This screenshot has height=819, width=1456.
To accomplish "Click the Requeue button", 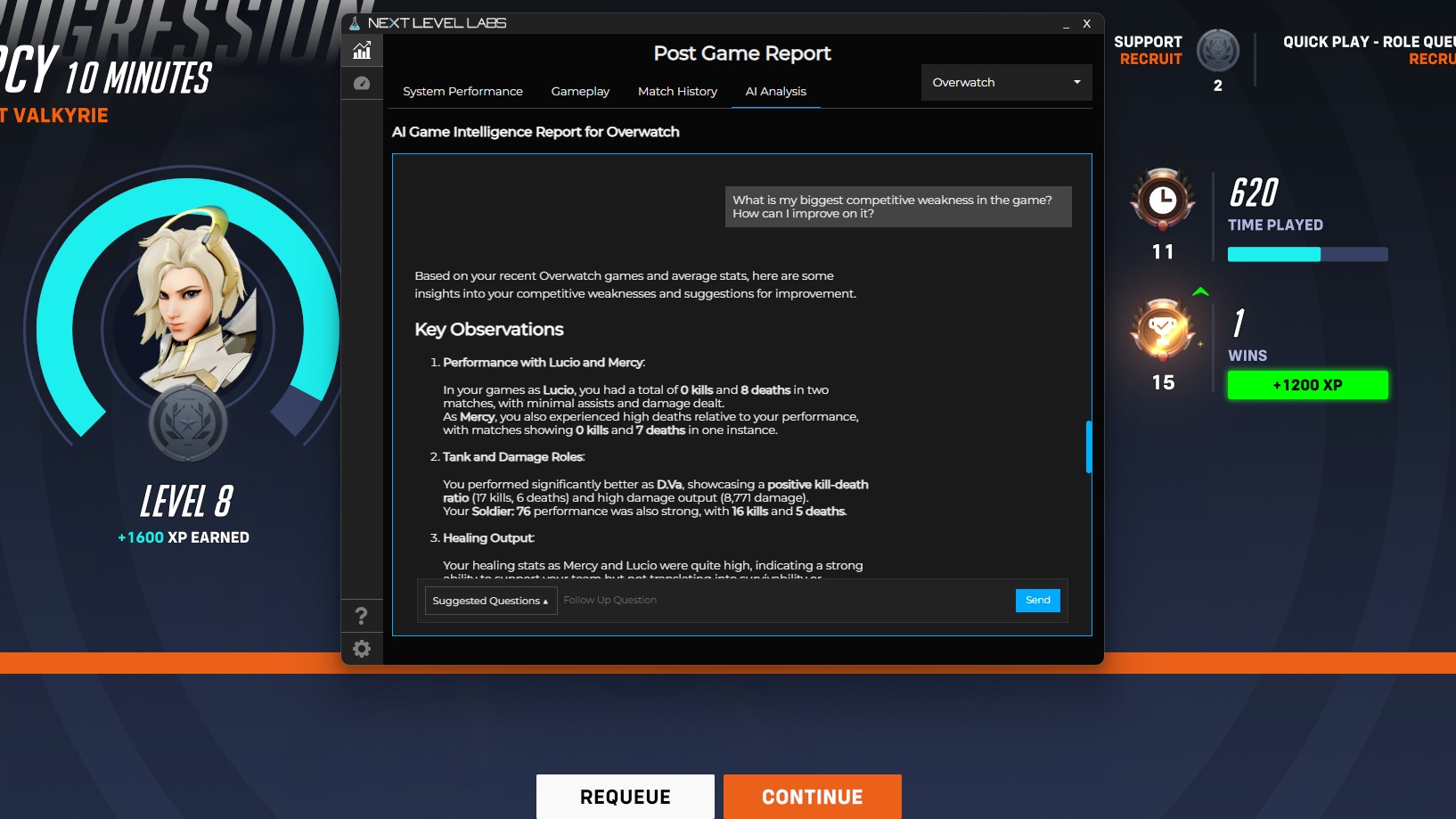I will click(626, 797).
